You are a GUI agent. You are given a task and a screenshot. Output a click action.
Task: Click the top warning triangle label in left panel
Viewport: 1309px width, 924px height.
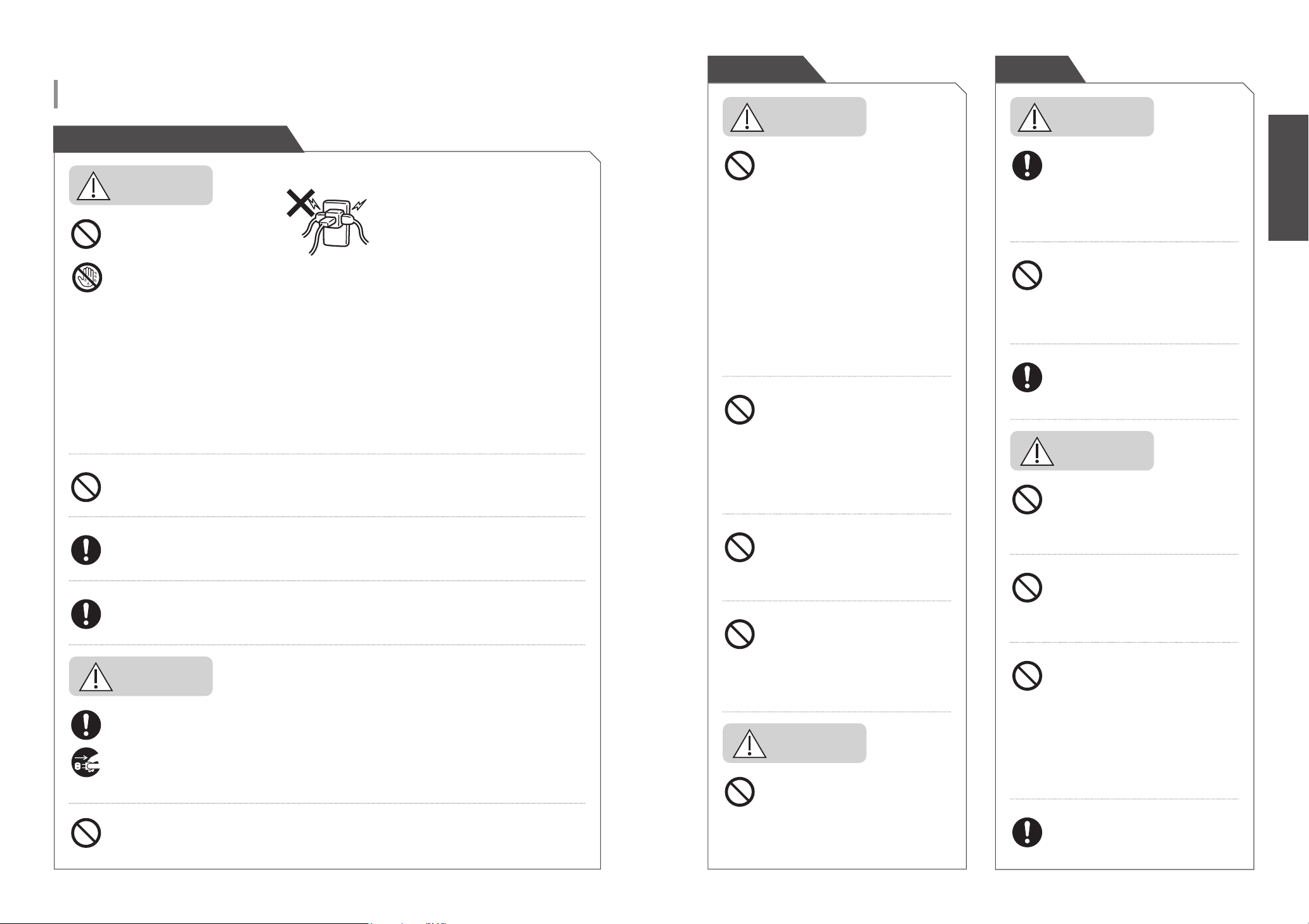pos(141,185)
